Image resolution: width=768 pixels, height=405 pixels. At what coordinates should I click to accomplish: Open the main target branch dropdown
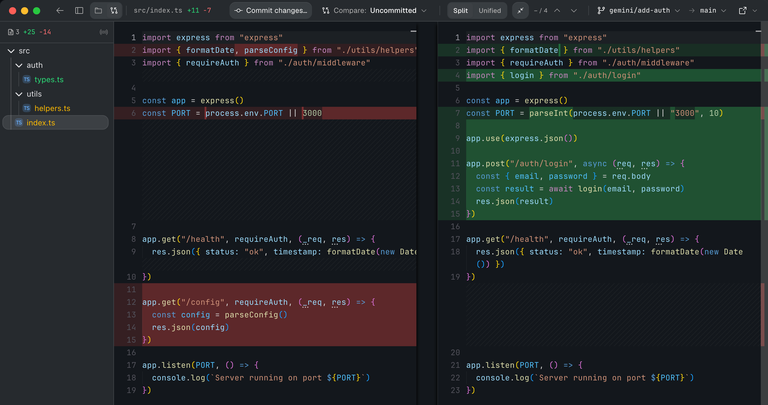712,10
